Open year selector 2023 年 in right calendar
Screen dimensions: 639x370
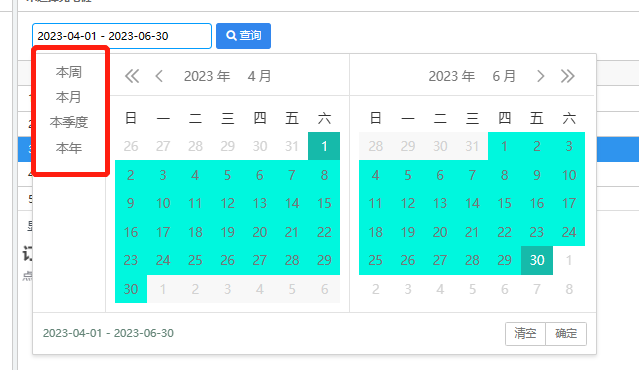452,76
